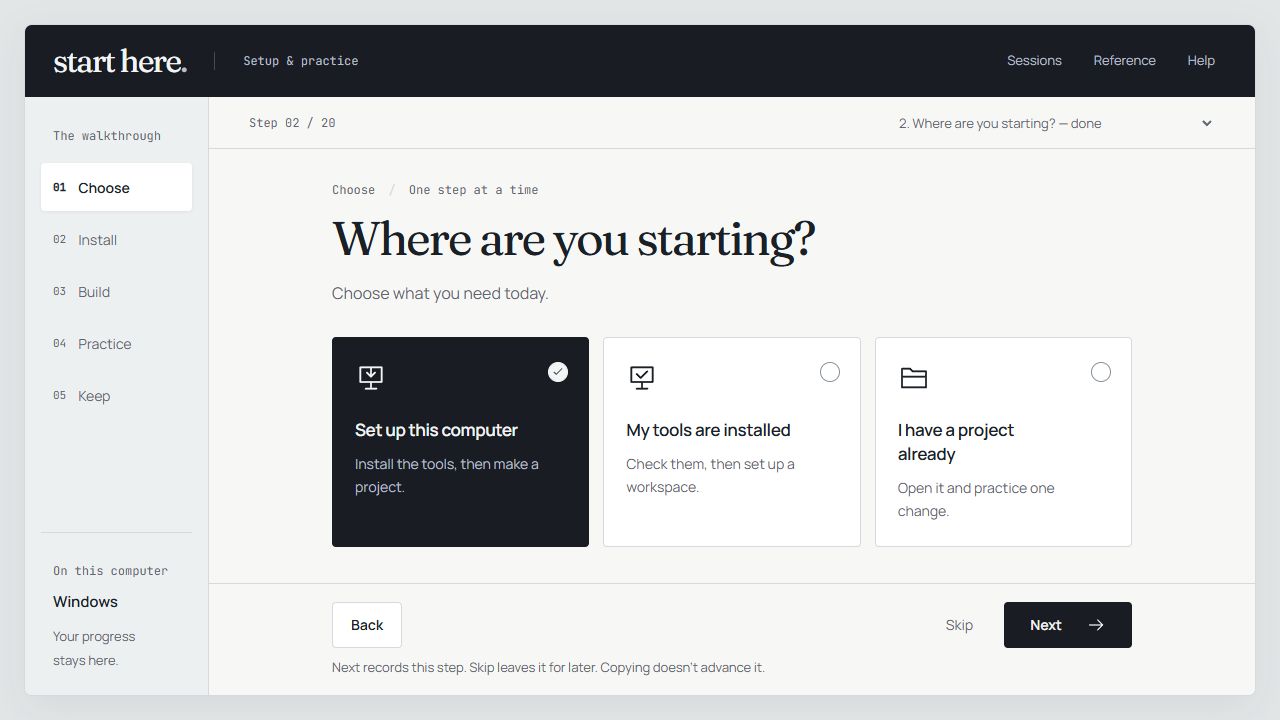Screen dimensions: 1280x720
Task: Click the "I have a project already" title
Action: (x=956, y=442)
